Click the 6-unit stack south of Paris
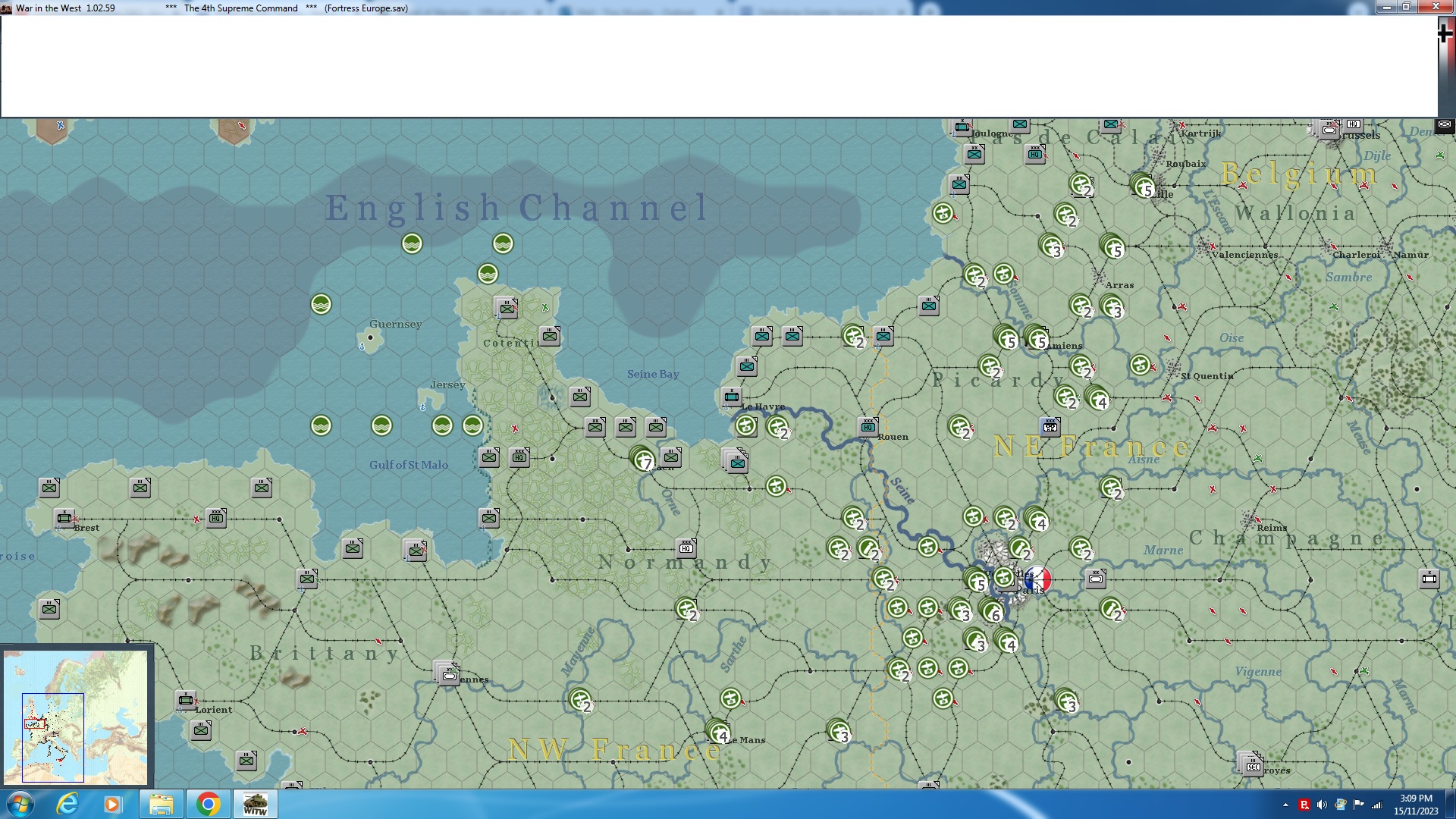The height and width of the screenshot is (819, 1456). (991, 610)
